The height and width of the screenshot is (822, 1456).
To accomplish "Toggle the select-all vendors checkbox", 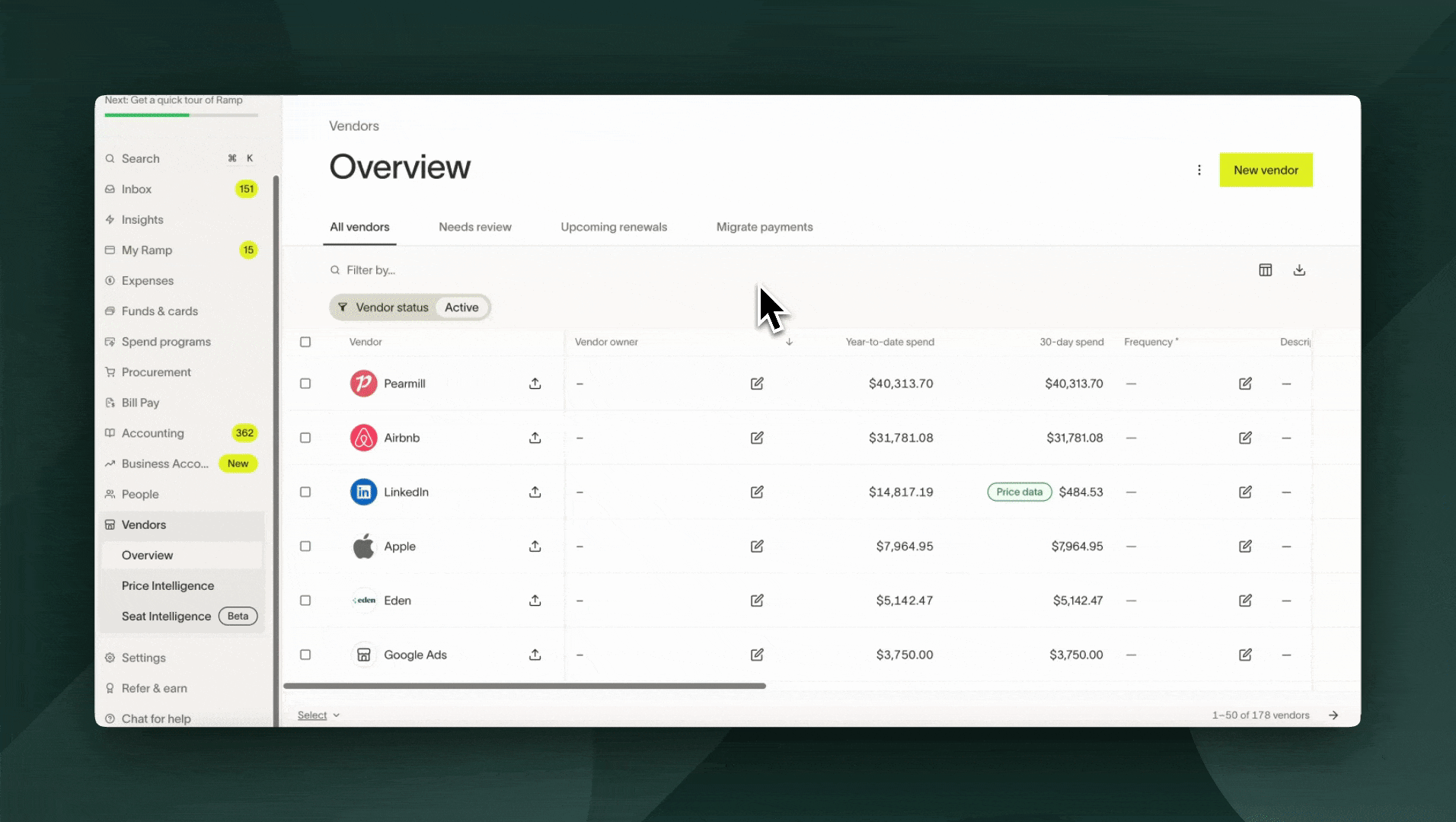I will click(305, 342).
